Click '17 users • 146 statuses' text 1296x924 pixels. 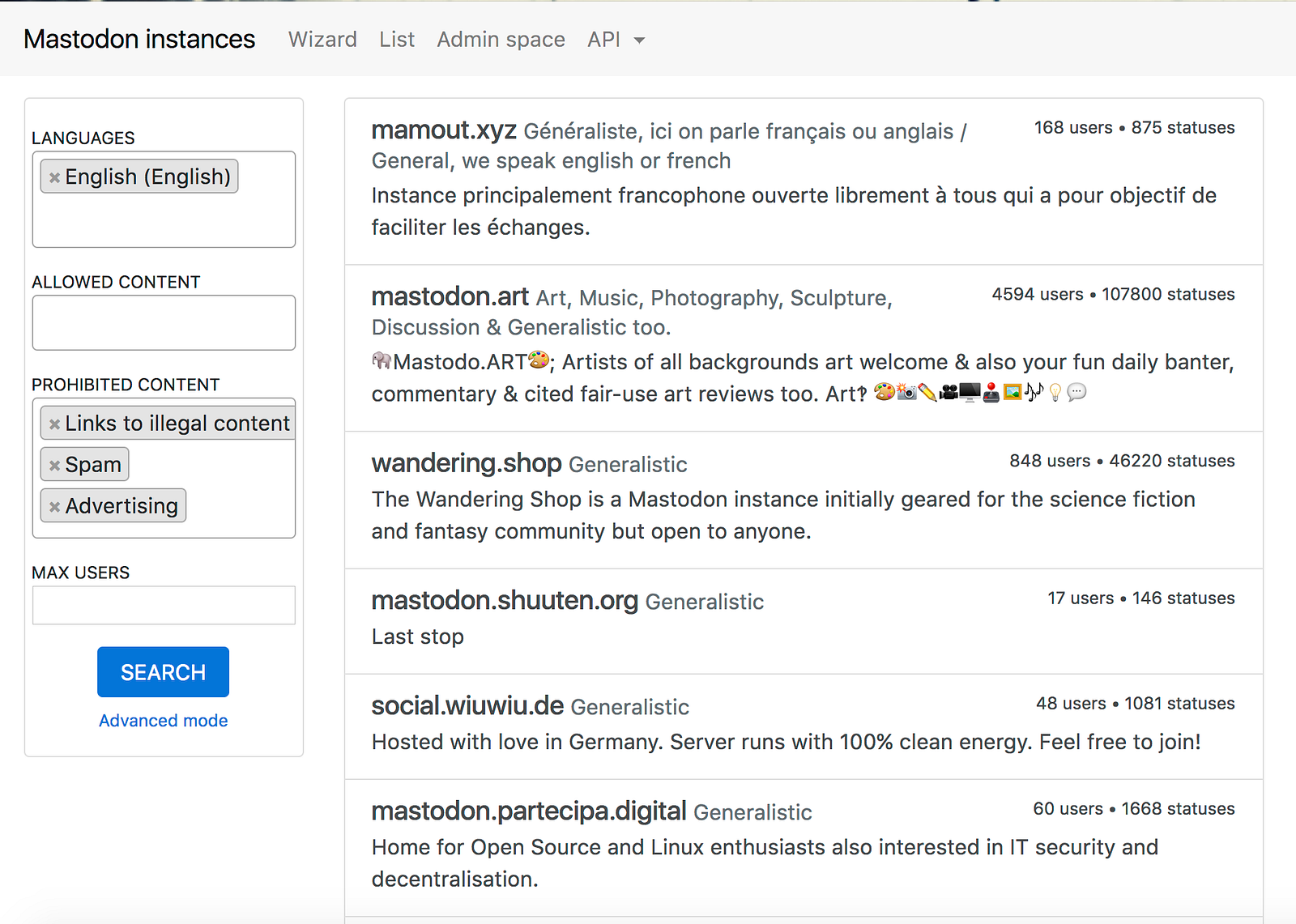1140,599
